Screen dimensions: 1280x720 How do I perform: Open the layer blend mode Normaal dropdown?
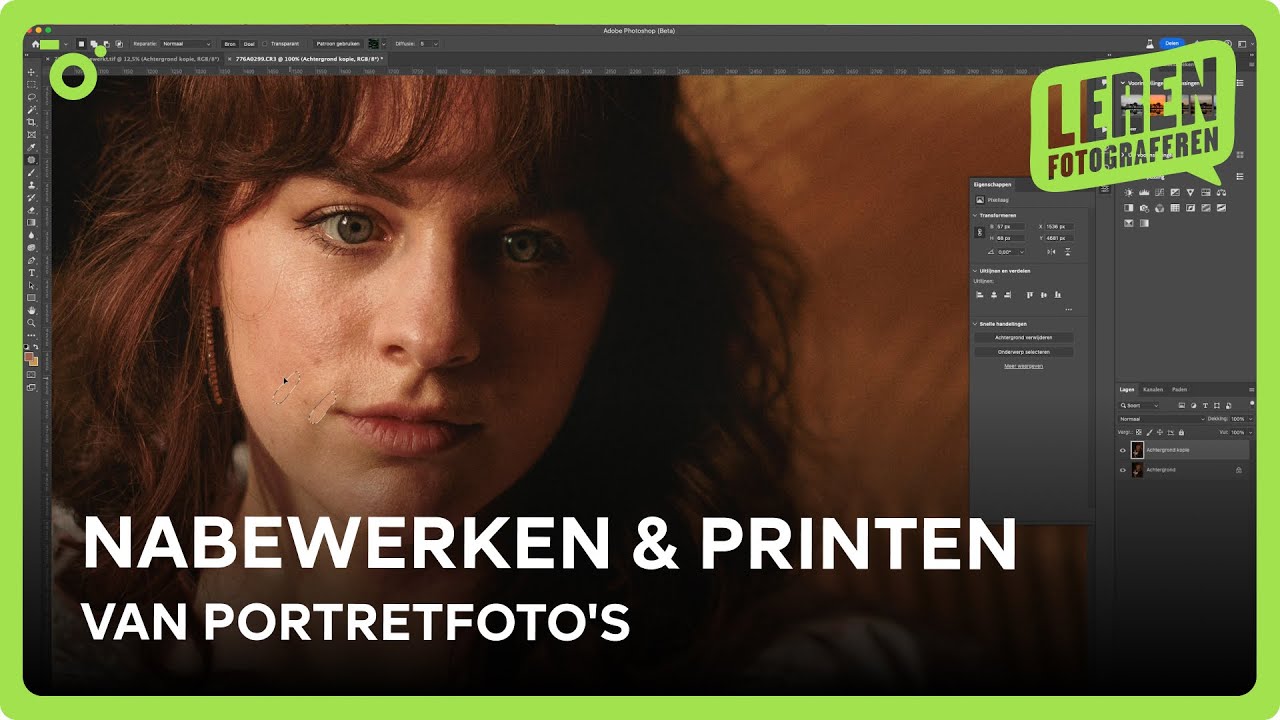tap(1161, 419)
